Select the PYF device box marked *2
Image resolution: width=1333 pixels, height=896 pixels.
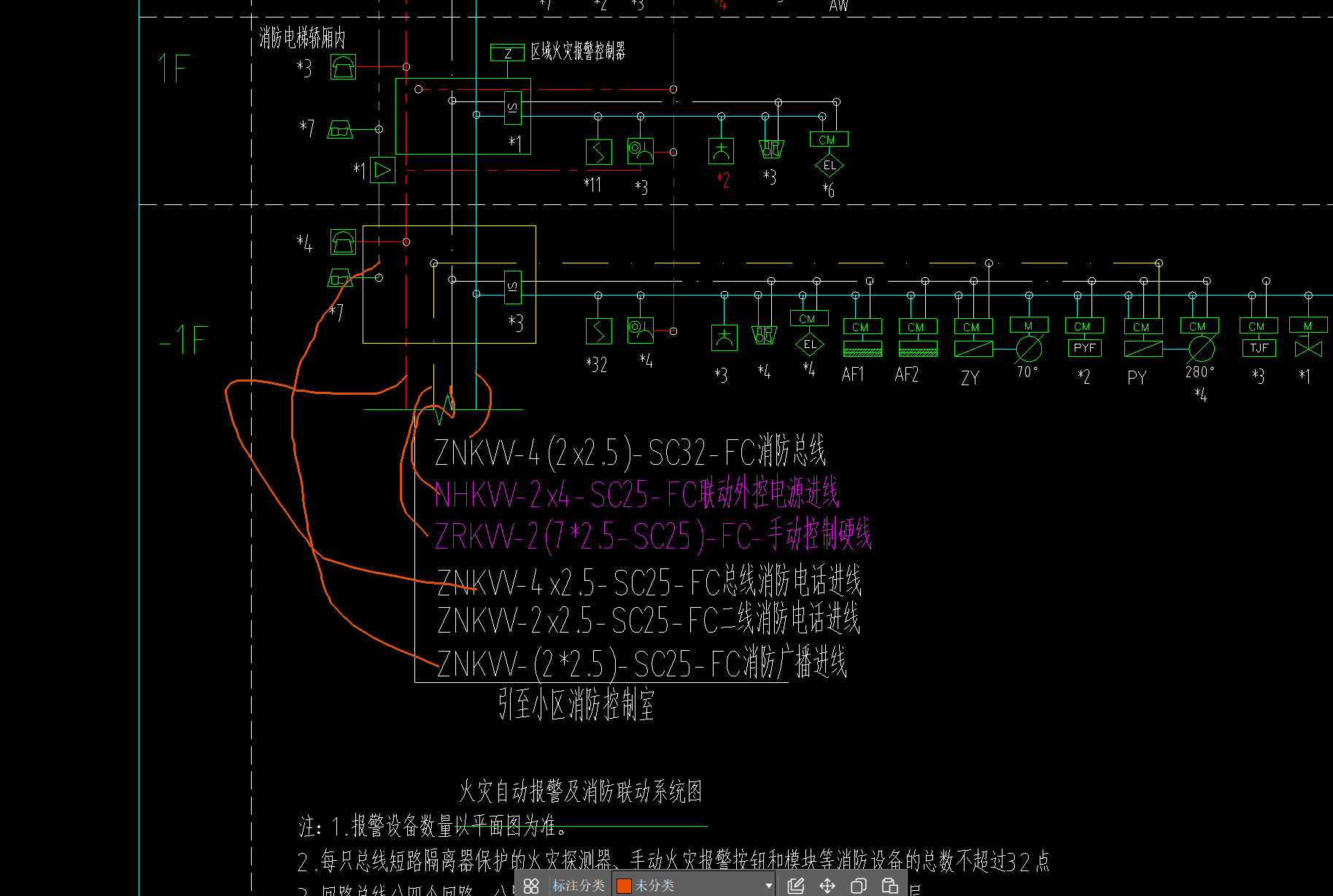[x=1084, y=348]
